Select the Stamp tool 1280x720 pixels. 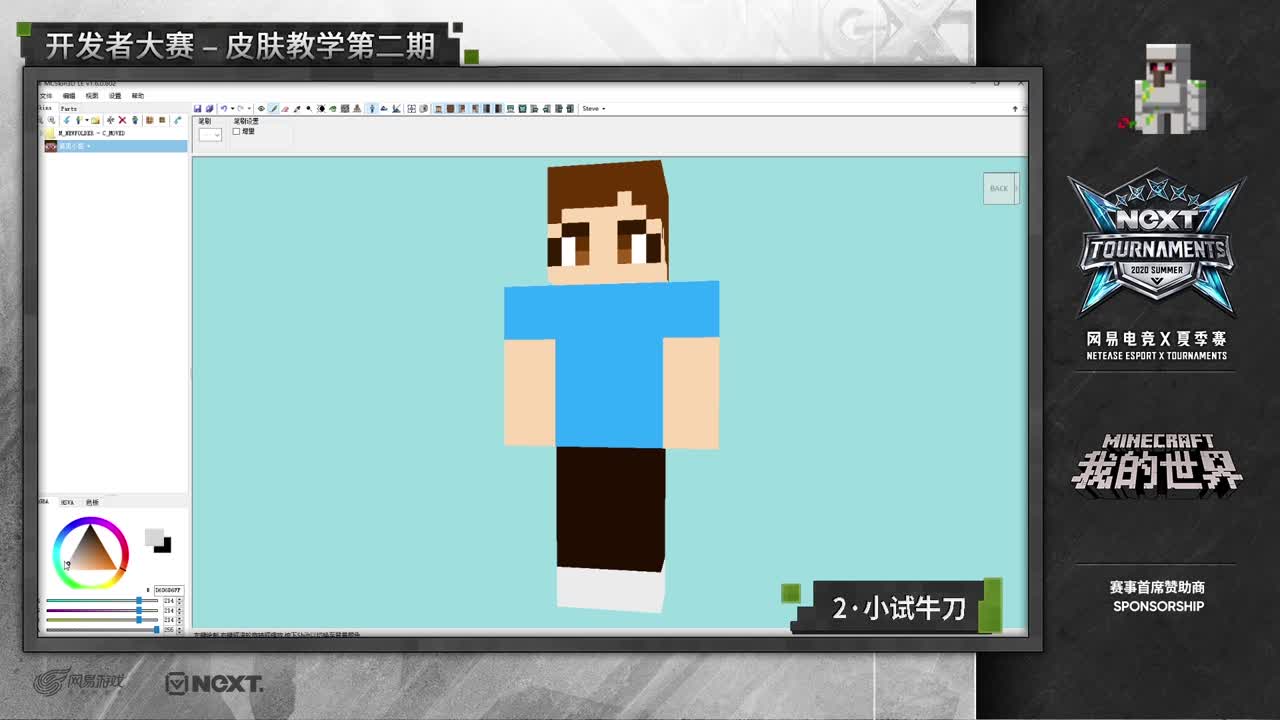pyautogui.click(x=357, y=108)
